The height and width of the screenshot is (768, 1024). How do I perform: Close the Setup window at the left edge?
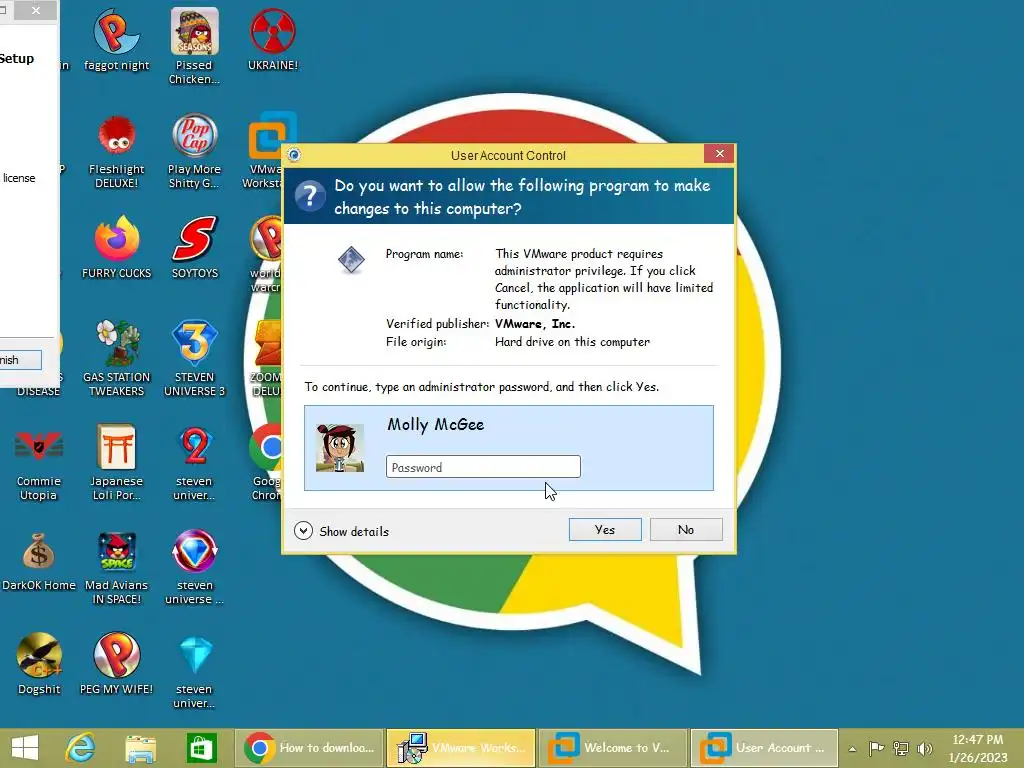36,10
